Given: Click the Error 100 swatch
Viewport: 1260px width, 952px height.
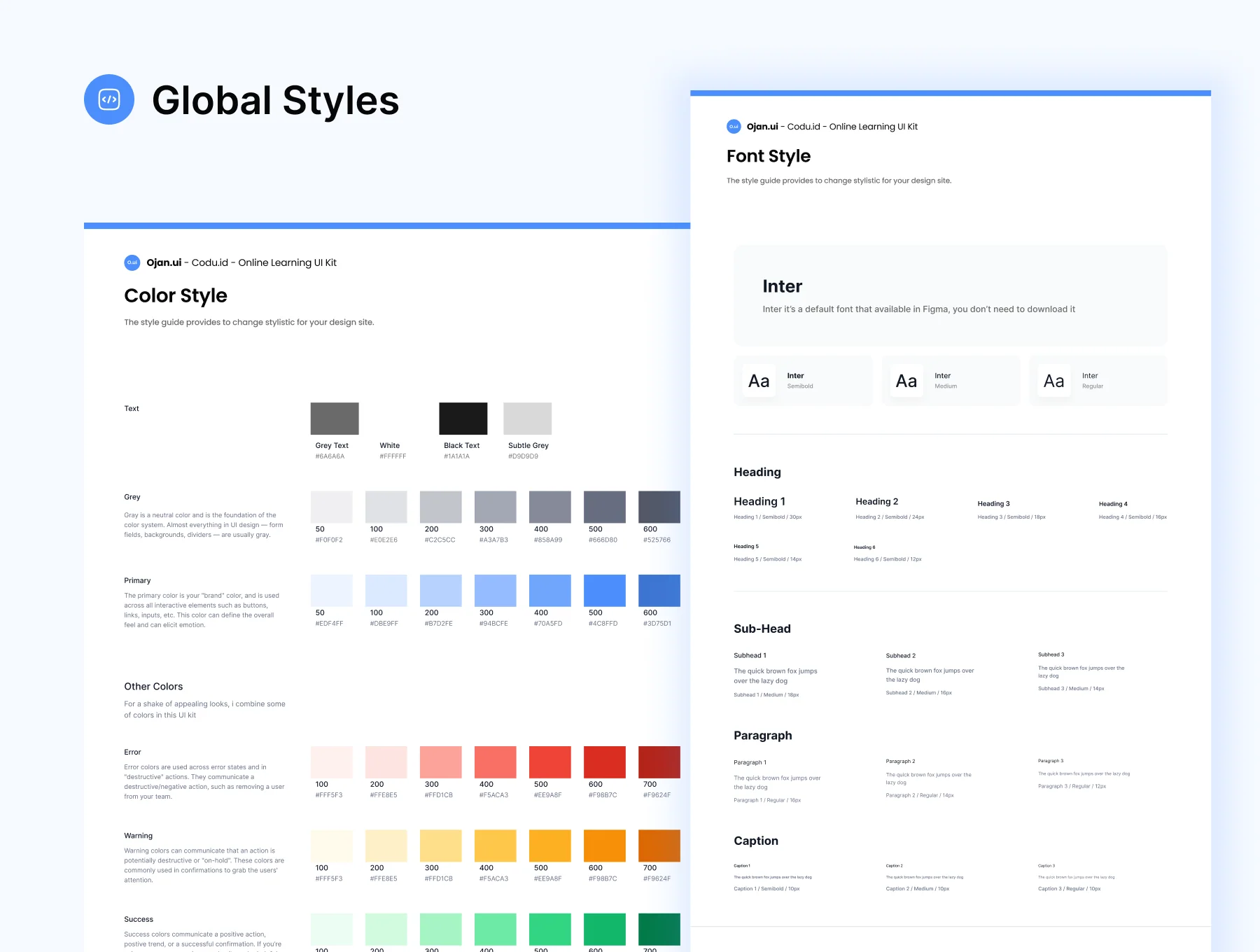Looking at the screenshot, I should [332, 762].
